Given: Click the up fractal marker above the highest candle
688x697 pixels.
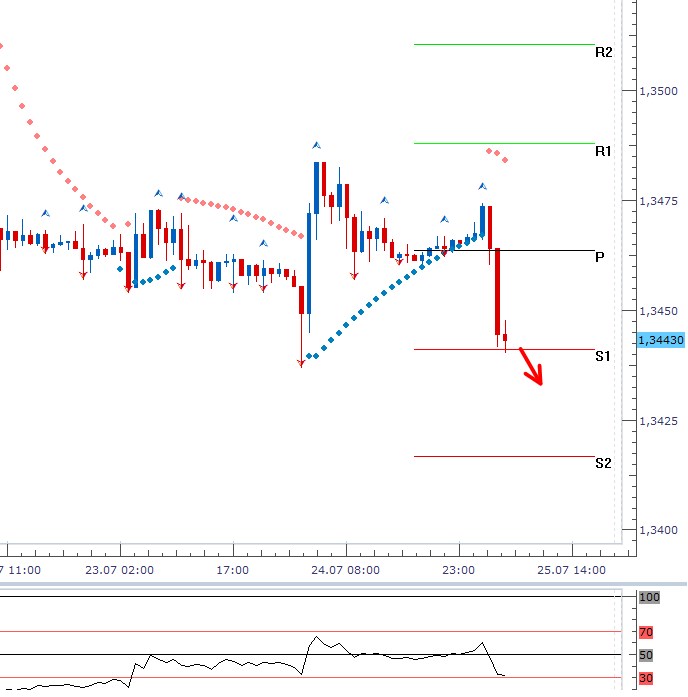Looking at the screenshot, I should (x=316, y=145).
